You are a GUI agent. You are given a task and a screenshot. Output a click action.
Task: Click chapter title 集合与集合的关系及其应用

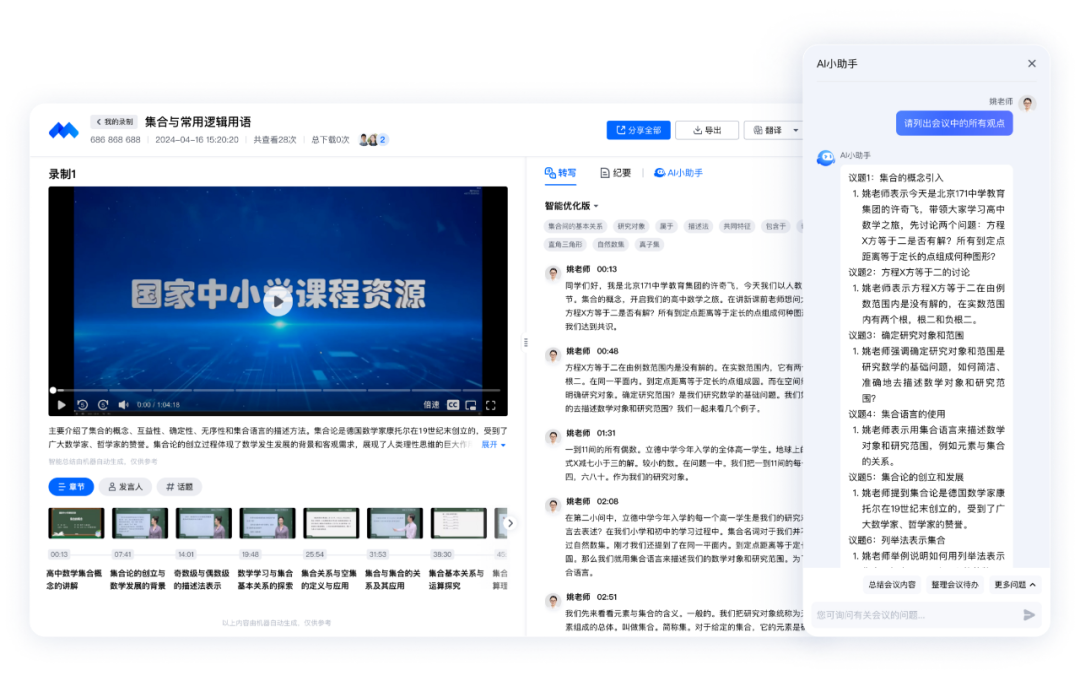click(393, 579)
